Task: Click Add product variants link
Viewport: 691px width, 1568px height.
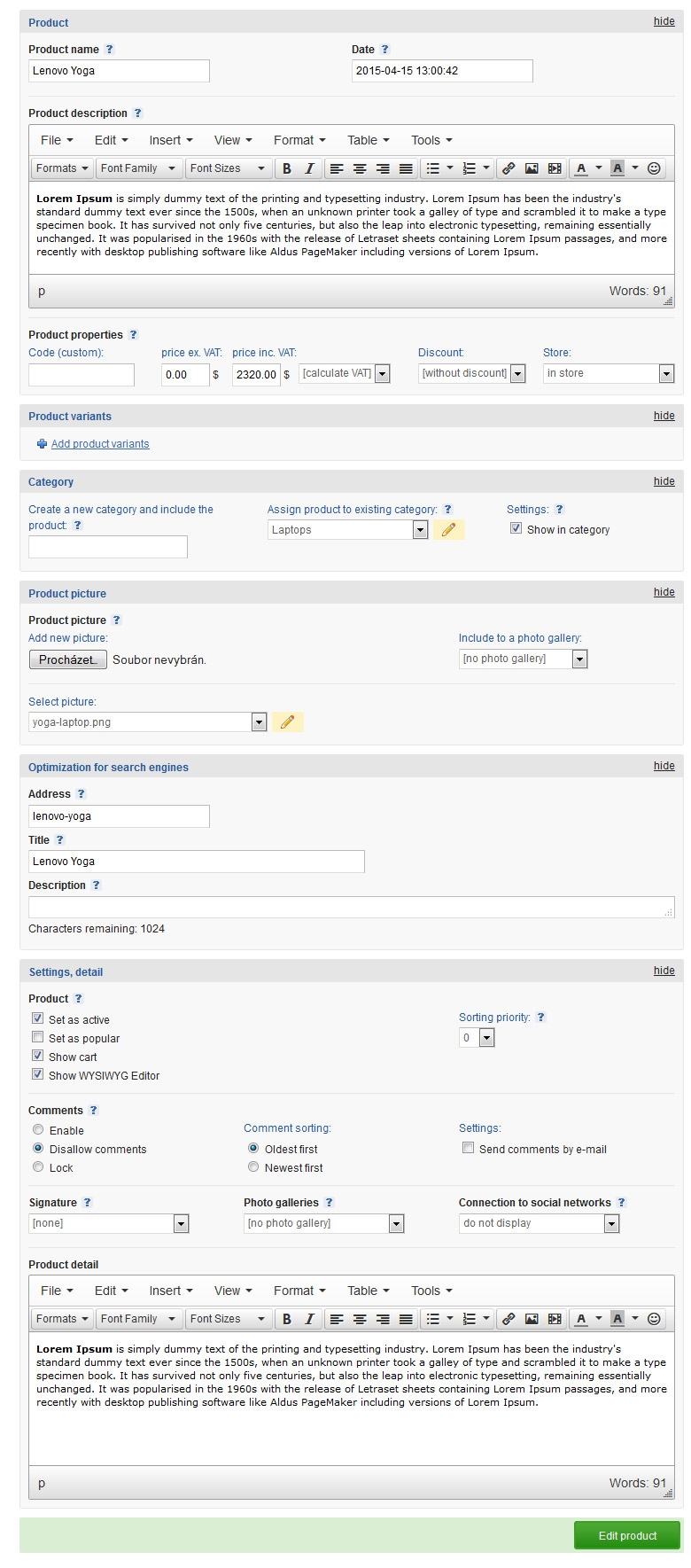Action: pos(100,444)
